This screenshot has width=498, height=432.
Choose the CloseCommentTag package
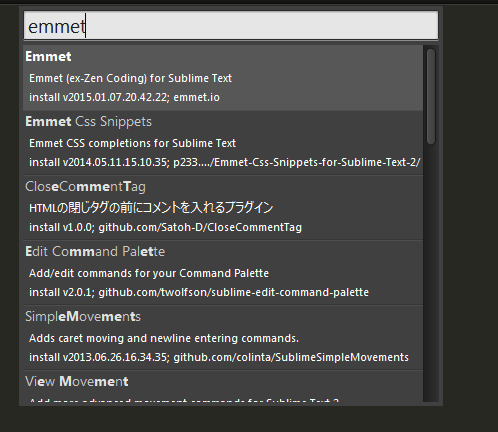[x=223, y=208]
